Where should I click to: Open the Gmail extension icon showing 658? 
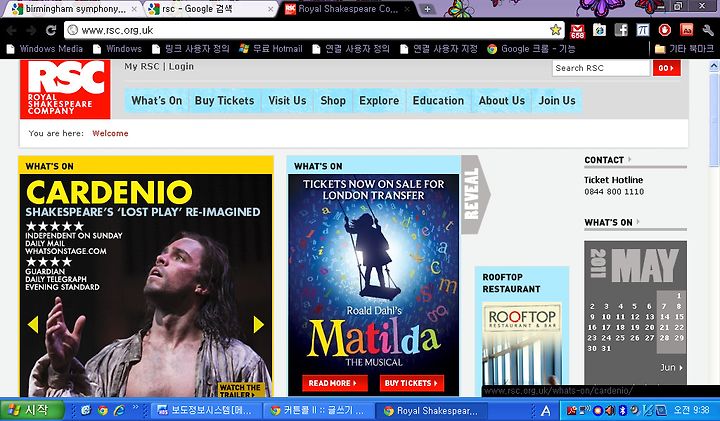click(x=577, y=31)
